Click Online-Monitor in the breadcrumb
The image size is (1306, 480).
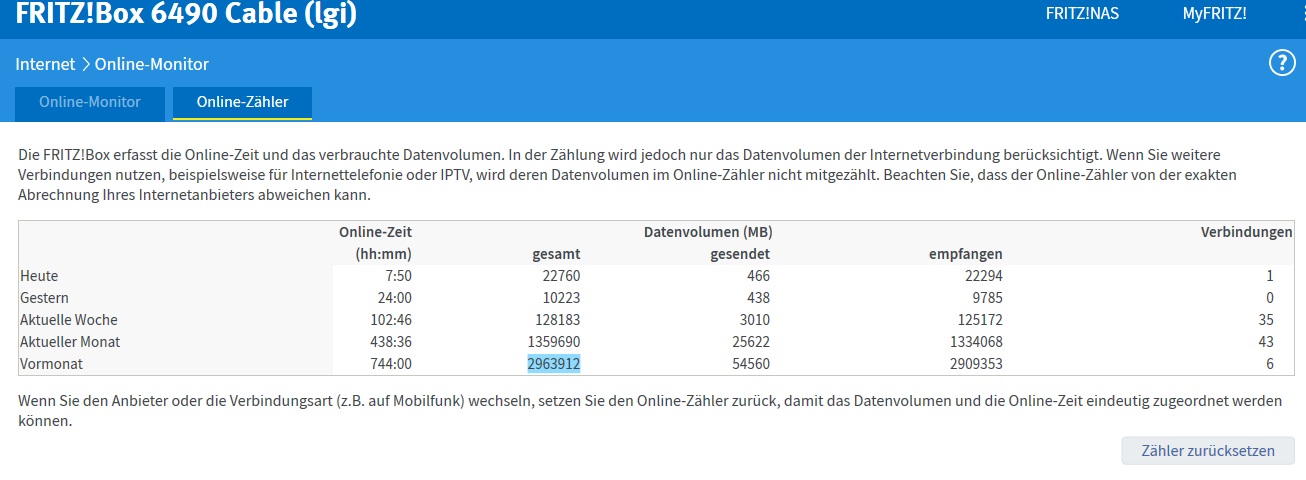(x=151, y=64)
